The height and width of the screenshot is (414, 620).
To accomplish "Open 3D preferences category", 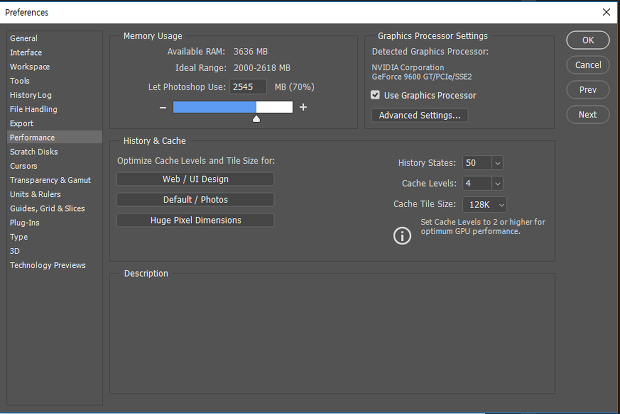I will click(x=15, y=251).
